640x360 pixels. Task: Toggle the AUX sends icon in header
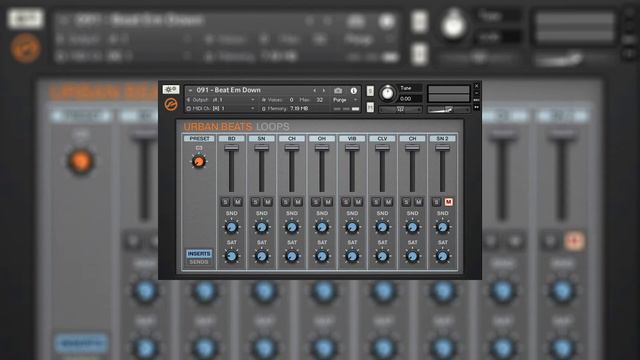click(x=476, y=100)
